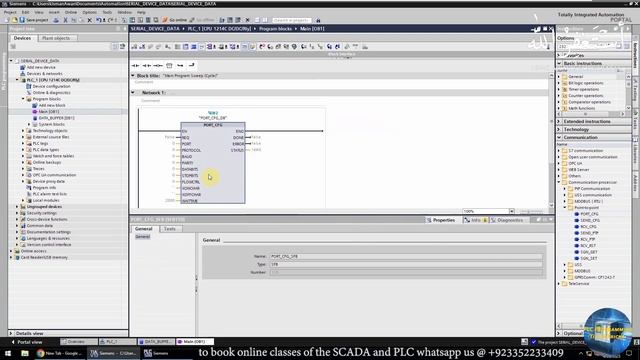The image size is (640, 360).
Task: Select SEND_PTP instruction in Point-to-point folder
Action: pos(589,233)
